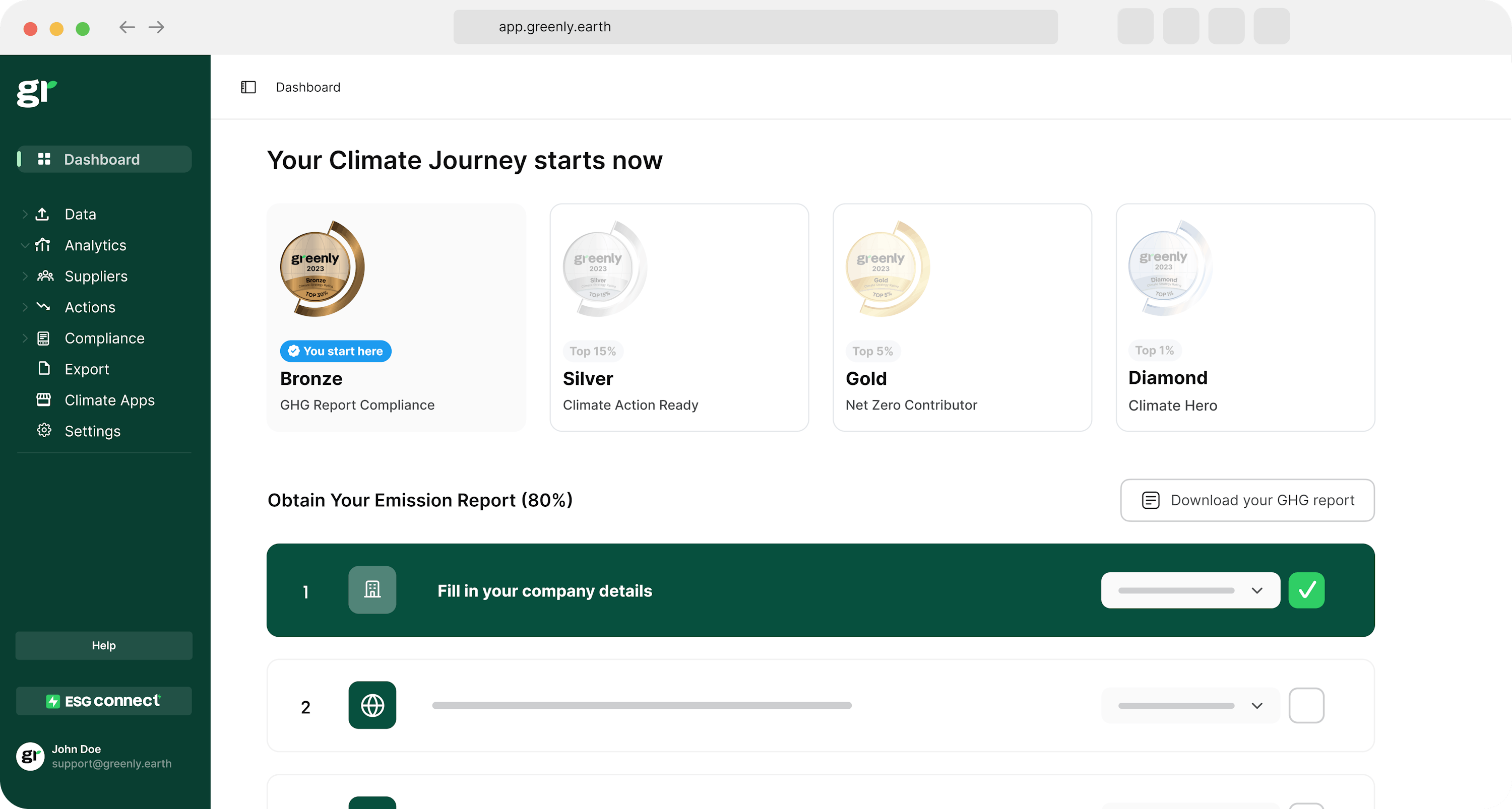Toggle the sidebar panel icon

click(x=248, y=87)
